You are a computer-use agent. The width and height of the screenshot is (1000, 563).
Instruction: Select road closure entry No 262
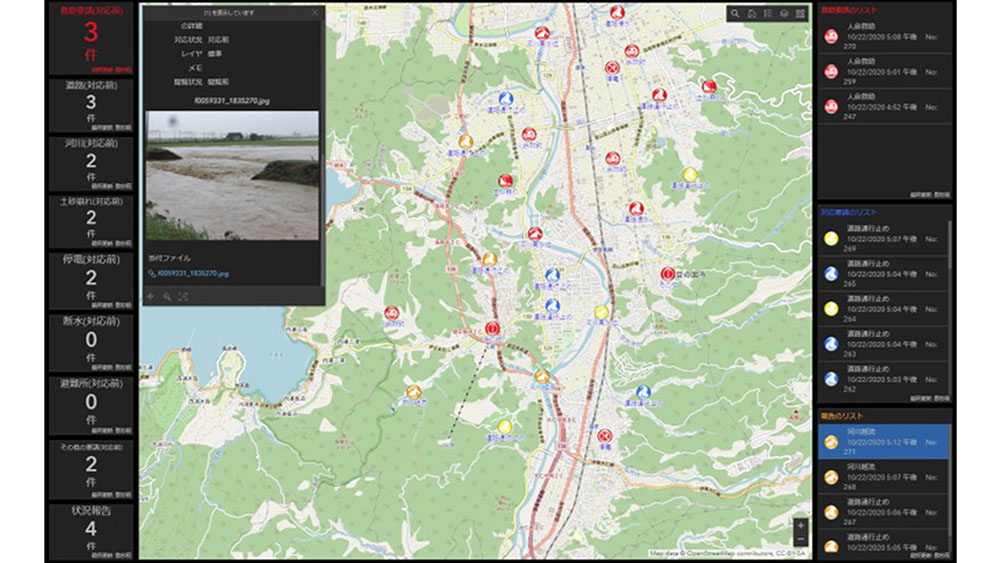[883, 379]
